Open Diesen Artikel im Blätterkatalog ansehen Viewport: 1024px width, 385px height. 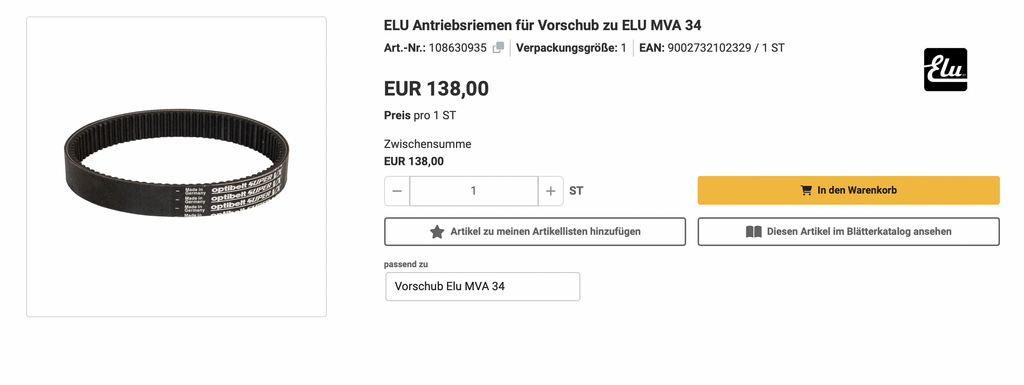pos(848,232)
